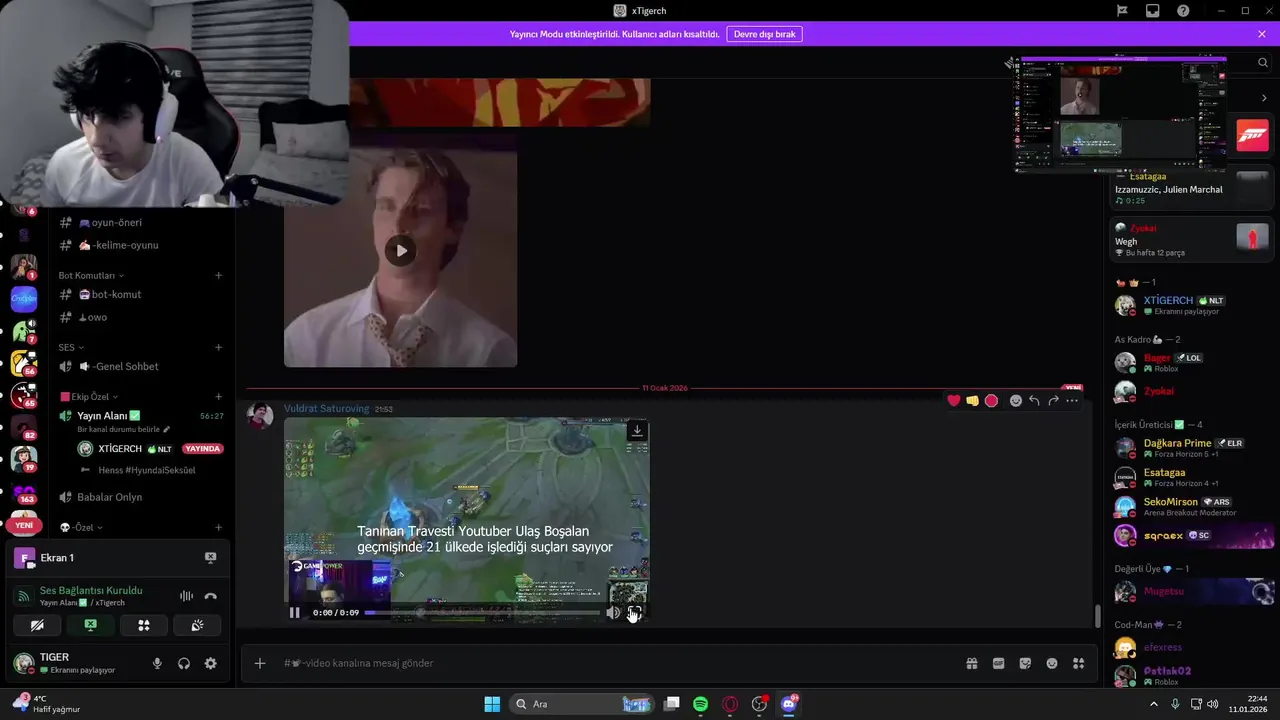Add the red heart reaction to message
Image resolution: width=1280 pixels, height=720 pixels.
954,401
